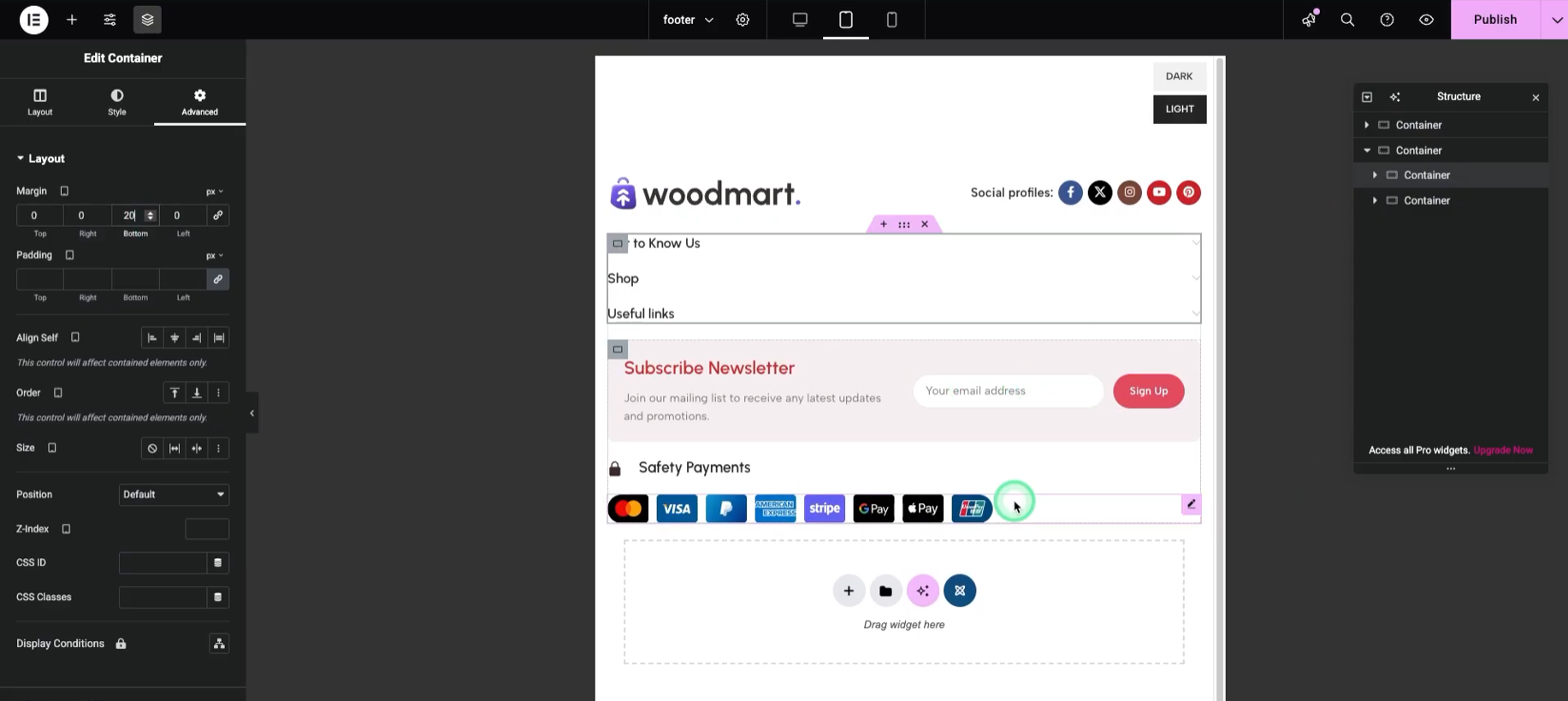1568x701 pixels.
Task: Expand the Useful links accordion item
Action: tap(903, 313)
